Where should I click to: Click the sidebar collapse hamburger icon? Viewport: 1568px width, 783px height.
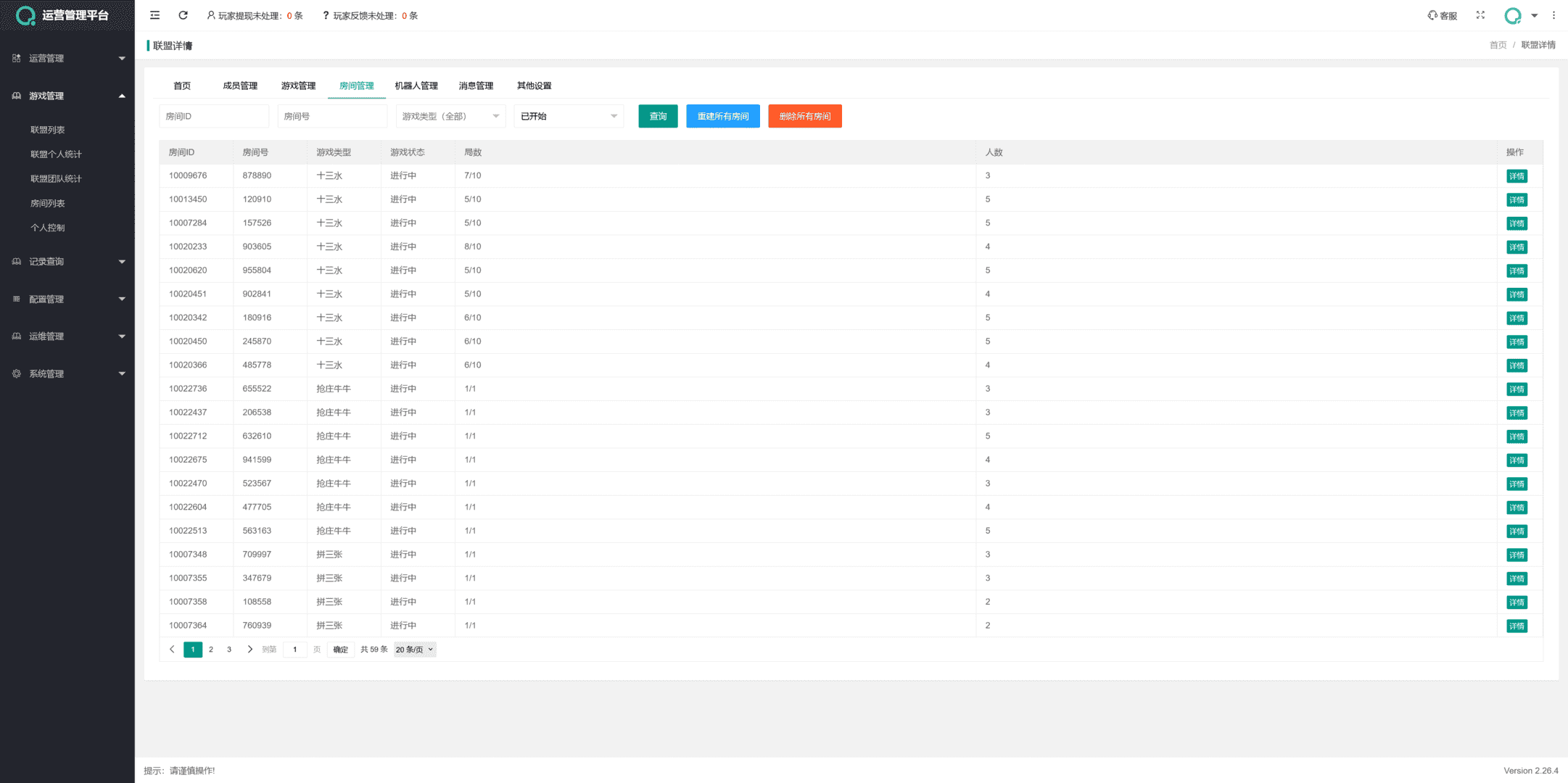tap(154, 15)
